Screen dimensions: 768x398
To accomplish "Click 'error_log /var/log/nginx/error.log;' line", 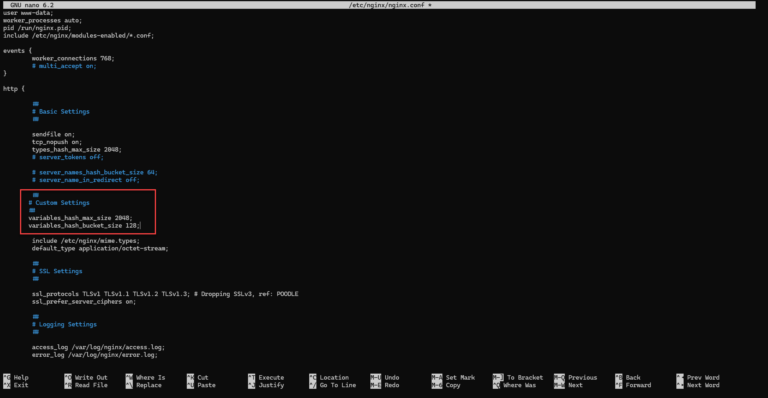I will [95, 355].
